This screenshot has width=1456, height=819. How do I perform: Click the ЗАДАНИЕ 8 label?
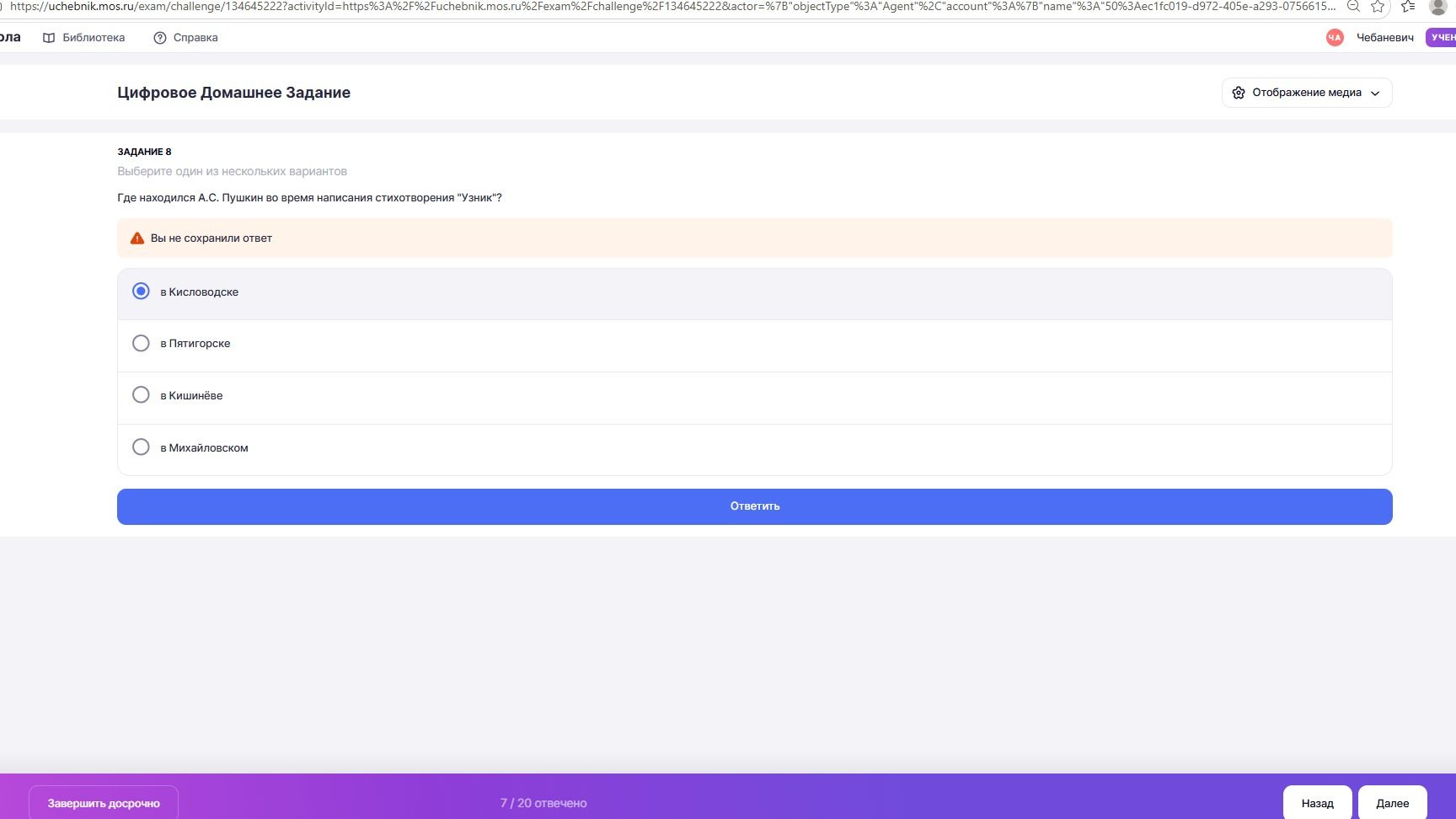pyautogui.click(x=144, y=152)
